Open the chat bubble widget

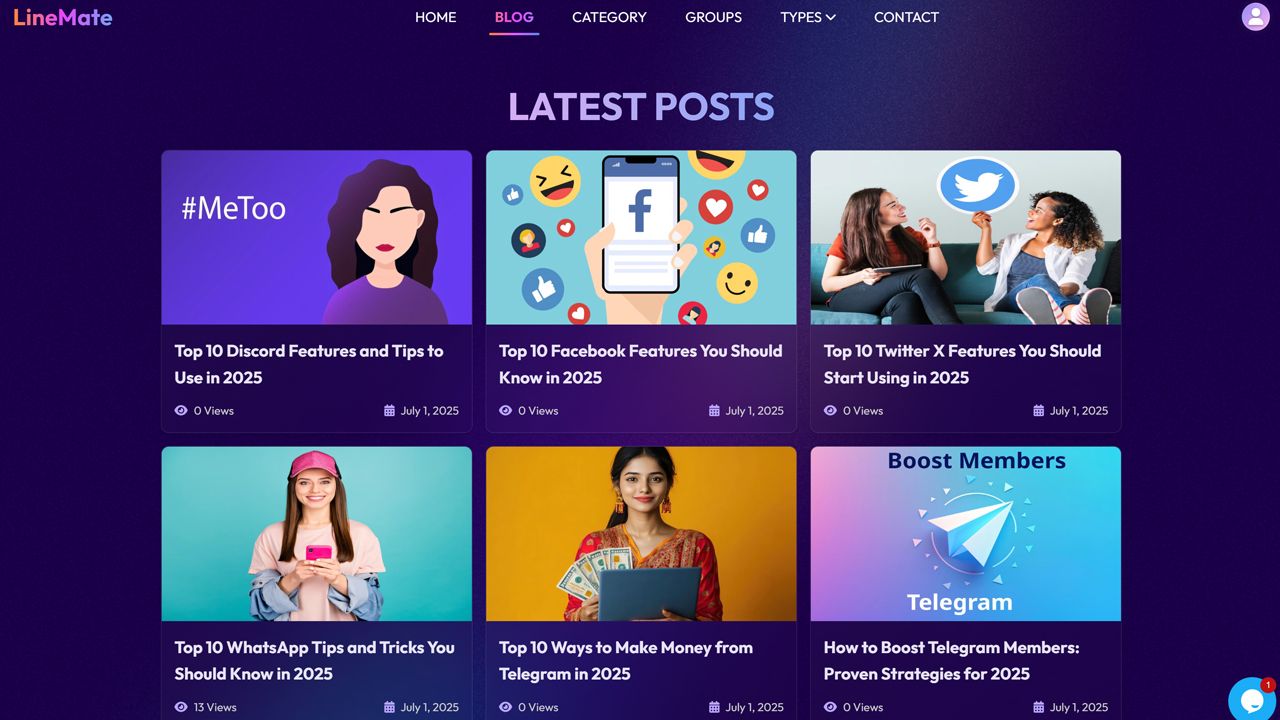(x=1252, y=699)
